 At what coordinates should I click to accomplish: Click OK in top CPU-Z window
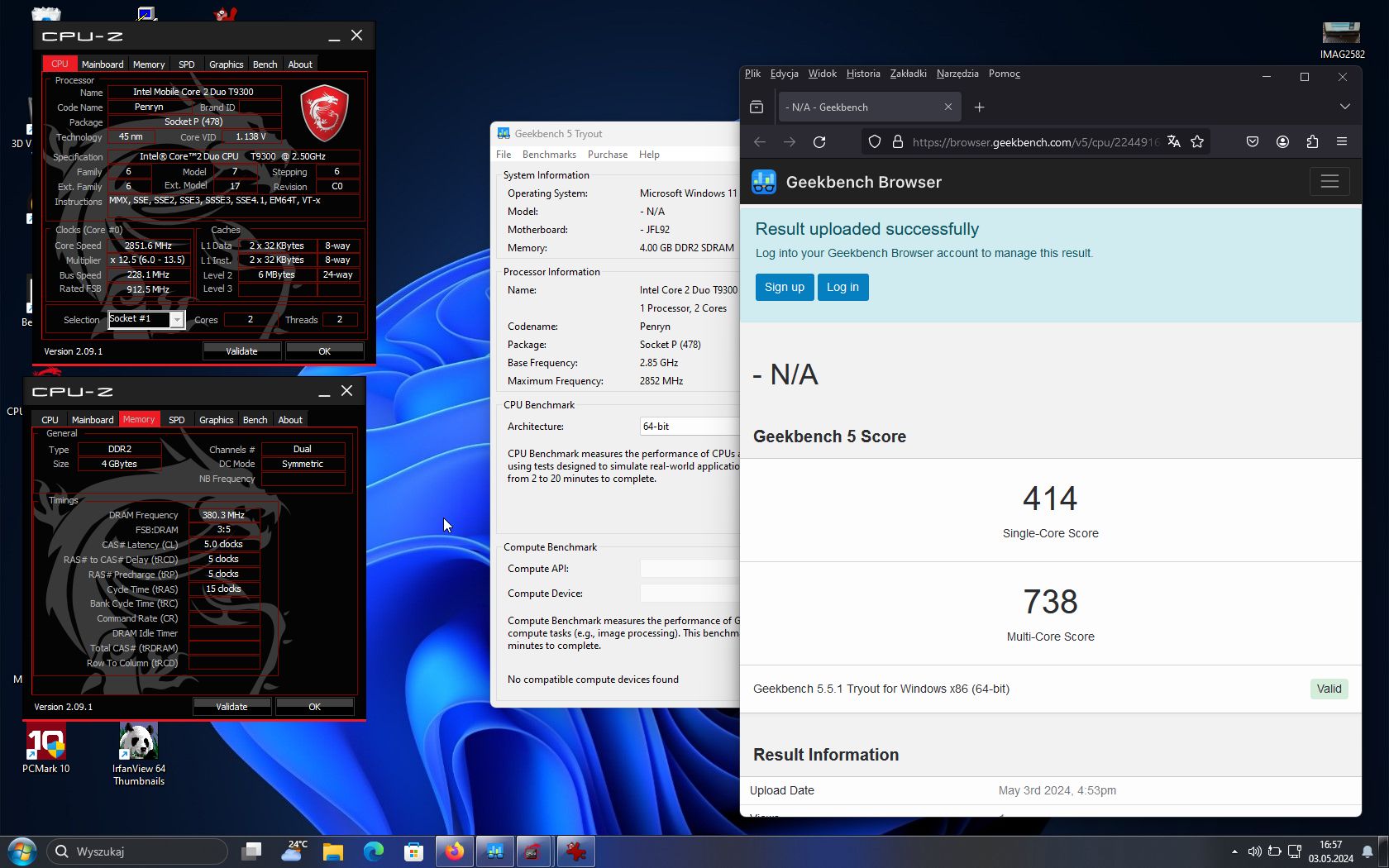click(x=324, y=351)
